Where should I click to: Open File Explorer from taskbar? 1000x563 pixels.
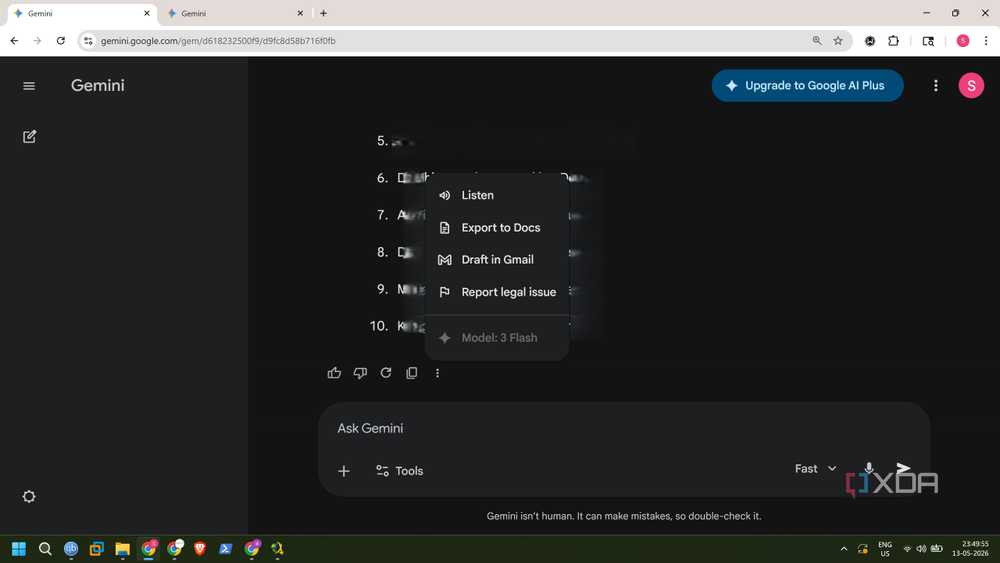[x=122, y=548]
